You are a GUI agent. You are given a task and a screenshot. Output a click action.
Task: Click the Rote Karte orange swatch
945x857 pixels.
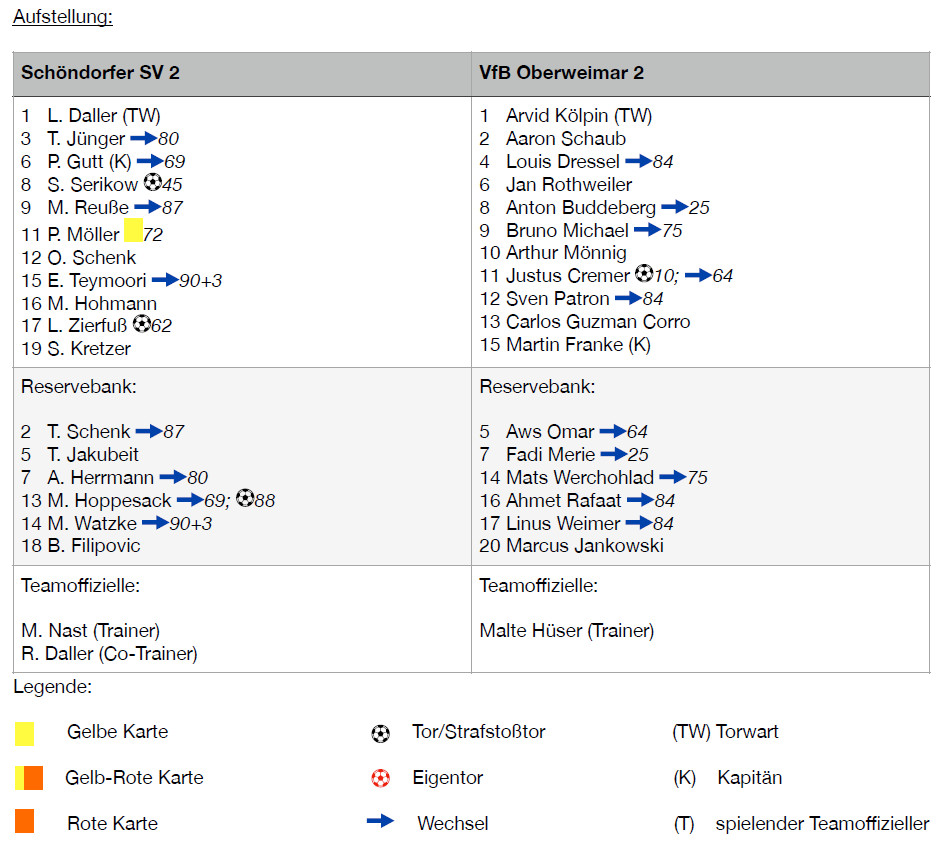click(x=25, y=822)
